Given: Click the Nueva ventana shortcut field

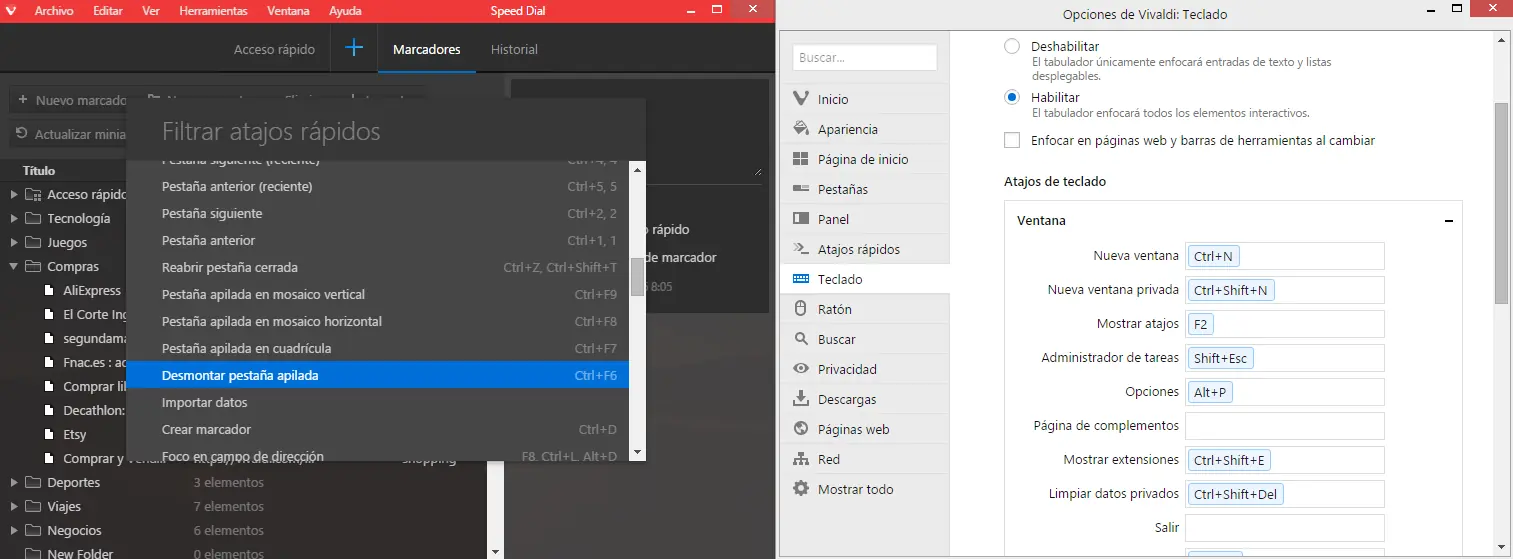Looking at the screenshot, I should pyautogui.click(x=1284, y=256).
